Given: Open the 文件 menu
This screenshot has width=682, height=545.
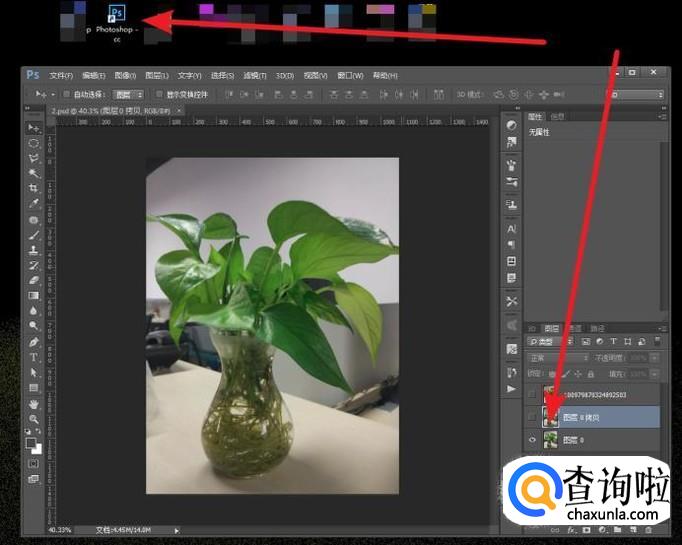Looking at the screenshot, I should point(61,75).
